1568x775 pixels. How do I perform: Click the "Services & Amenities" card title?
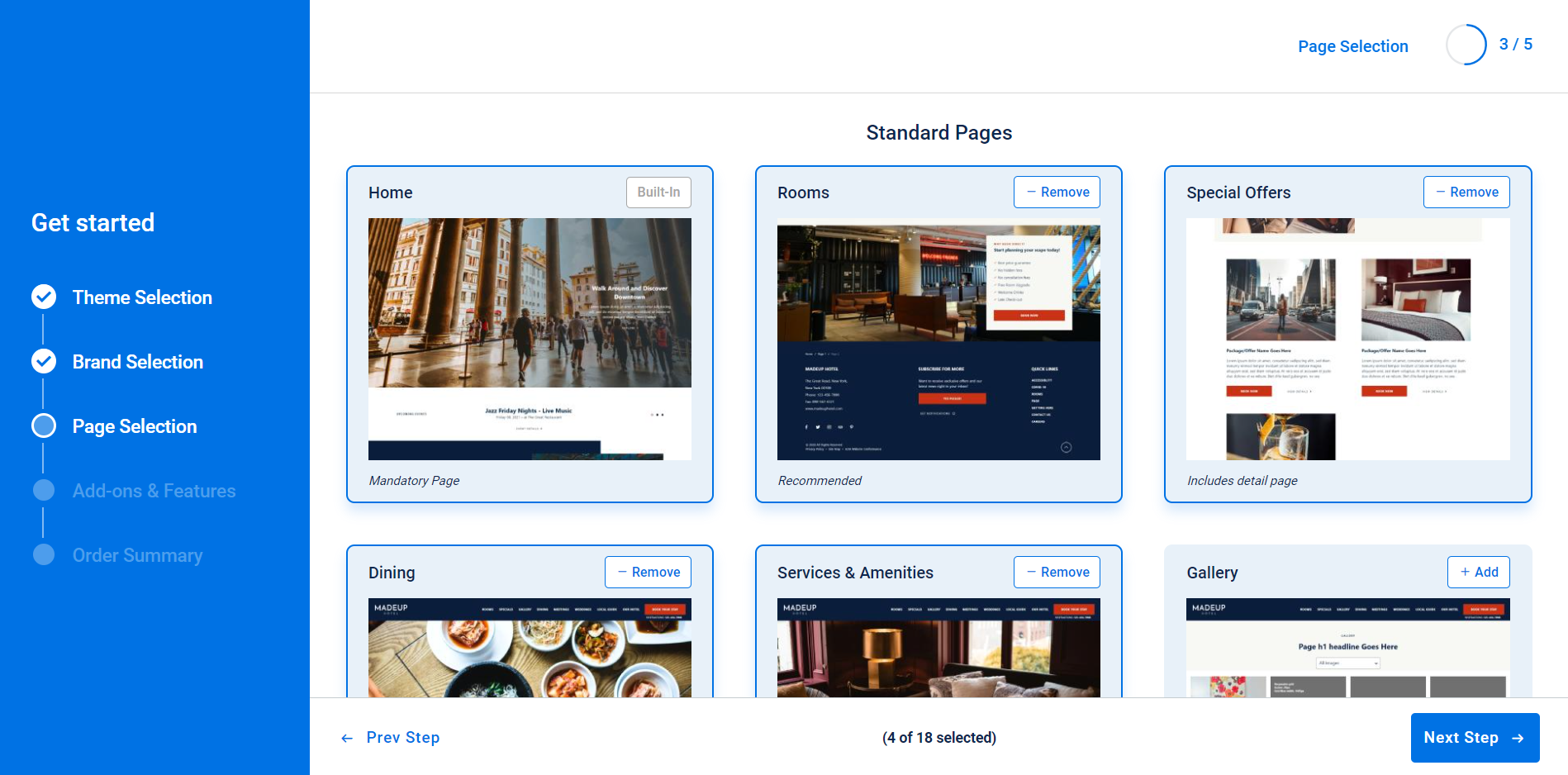pos(855,573)
